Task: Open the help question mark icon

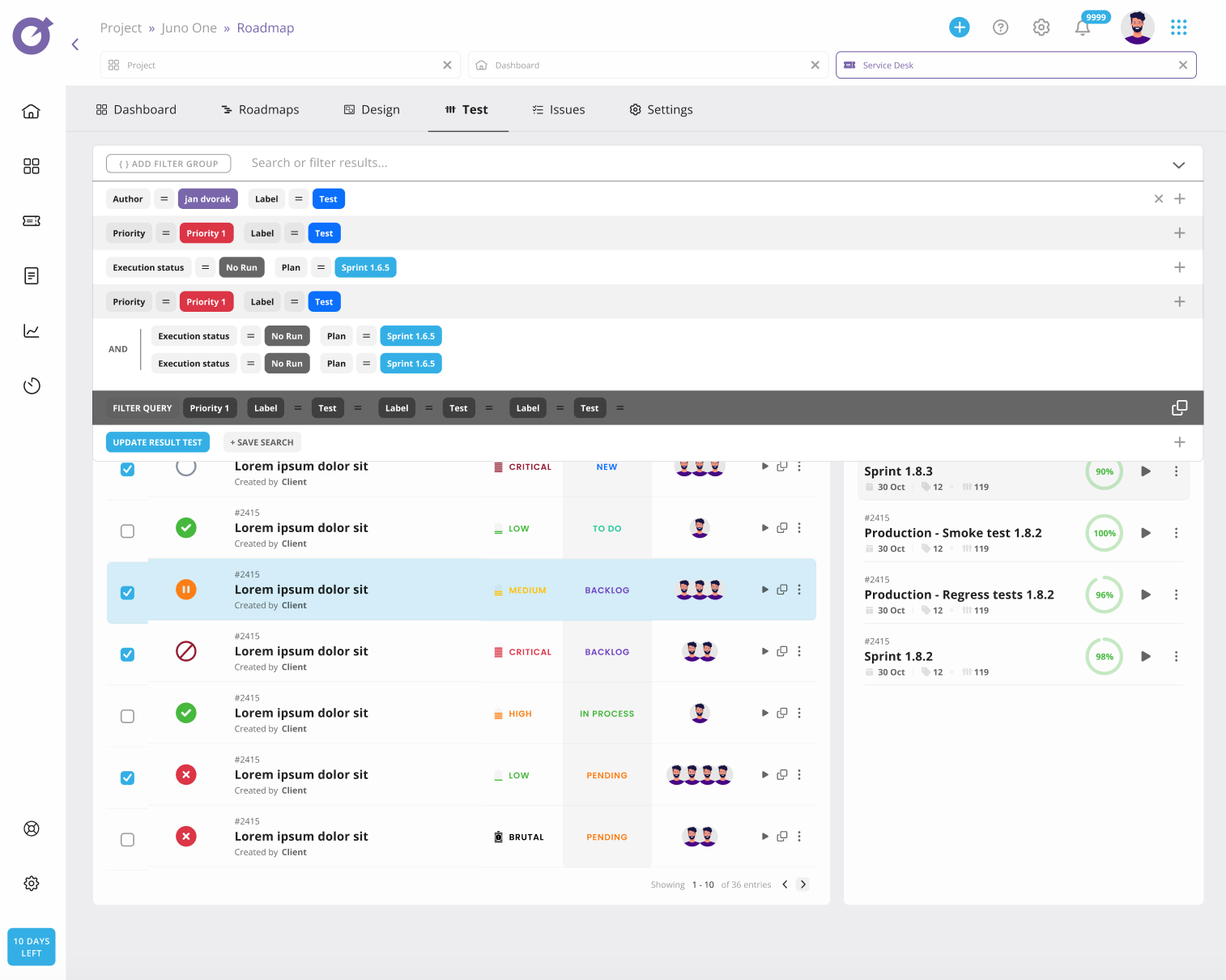Action: 1001,28
